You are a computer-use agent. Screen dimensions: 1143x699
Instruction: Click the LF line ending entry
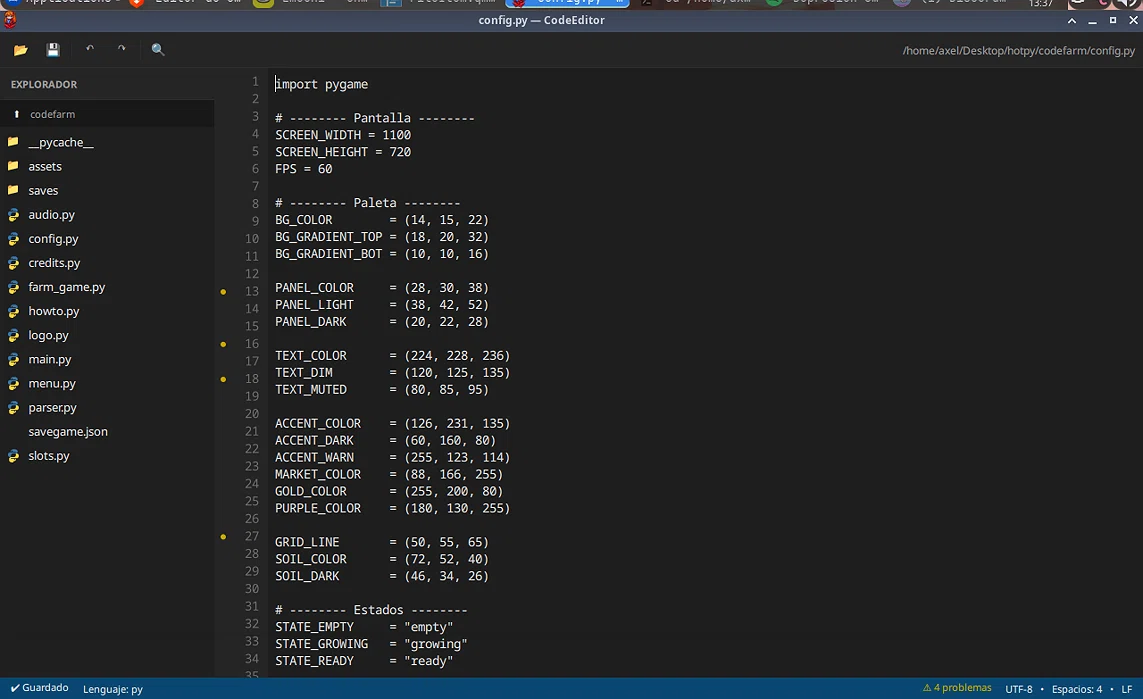1126,689
